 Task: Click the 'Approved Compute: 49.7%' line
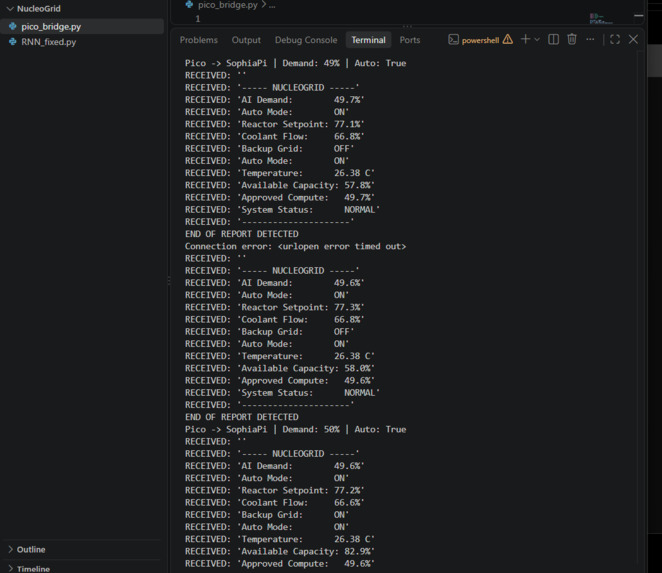pyautogui.click(x=279, y=198)
